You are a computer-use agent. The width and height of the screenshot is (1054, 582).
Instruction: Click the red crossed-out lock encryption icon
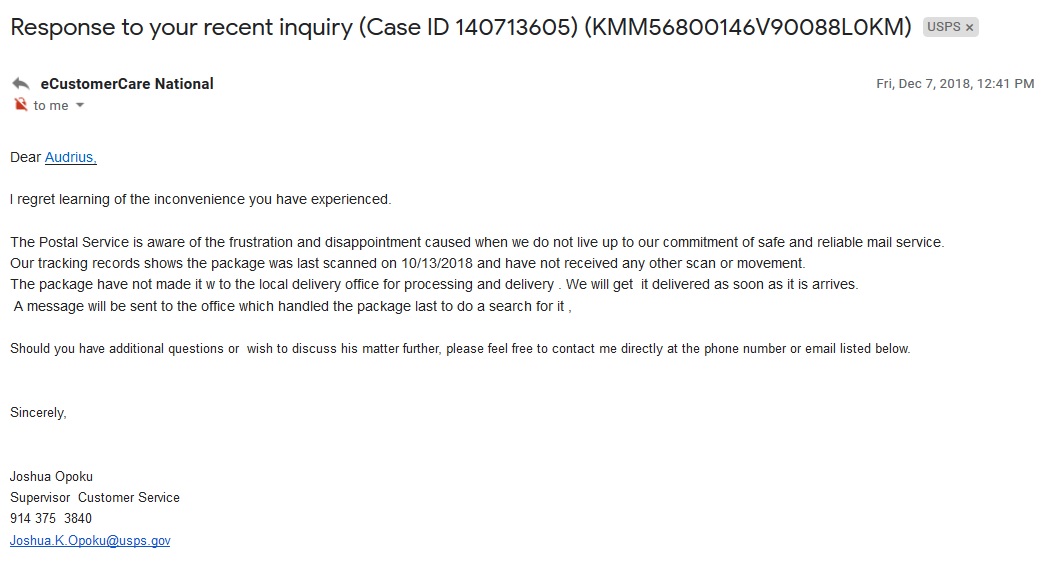[21, 105]
